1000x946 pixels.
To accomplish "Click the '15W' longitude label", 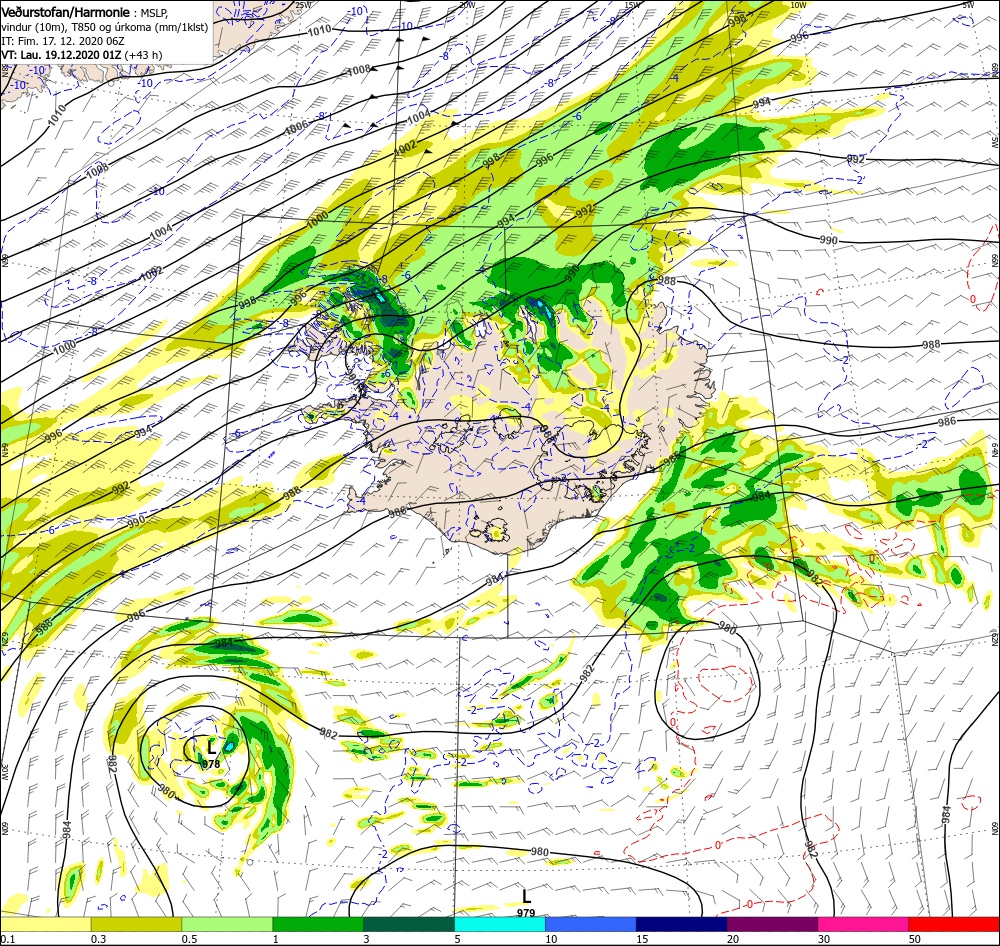I will point(632,5).
